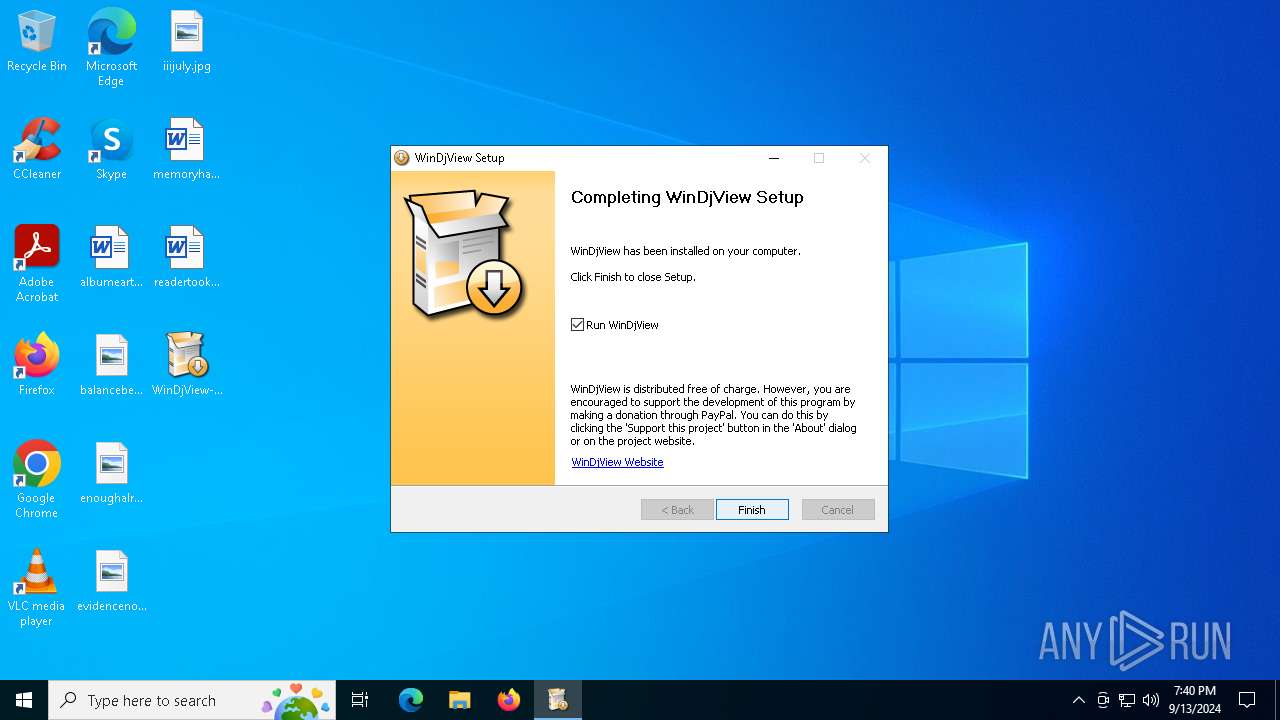The image size is (1280, 720).
Task: Uncheck the Run WinDjView checkbox
Action: (577, 325)
